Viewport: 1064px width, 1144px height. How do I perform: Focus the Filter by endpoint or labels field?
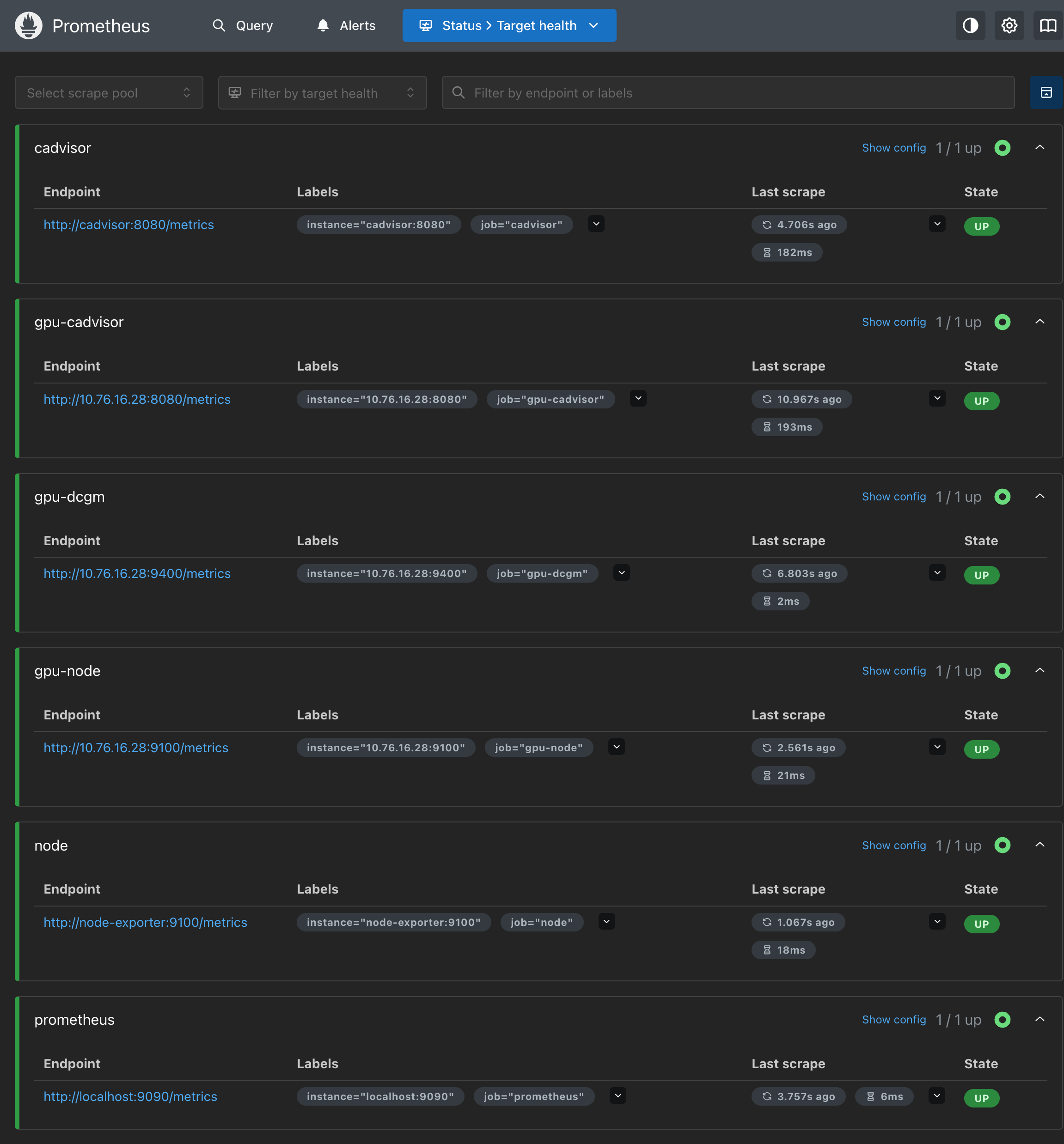(x=728, y=93)
